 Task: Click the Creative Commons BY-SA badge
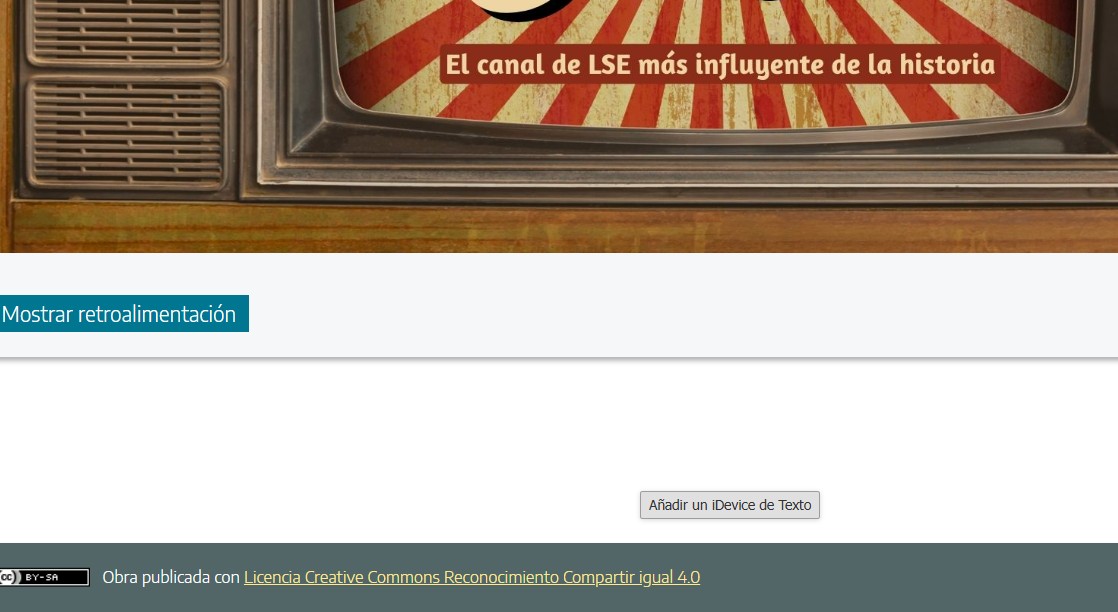[x=45, y=577]
